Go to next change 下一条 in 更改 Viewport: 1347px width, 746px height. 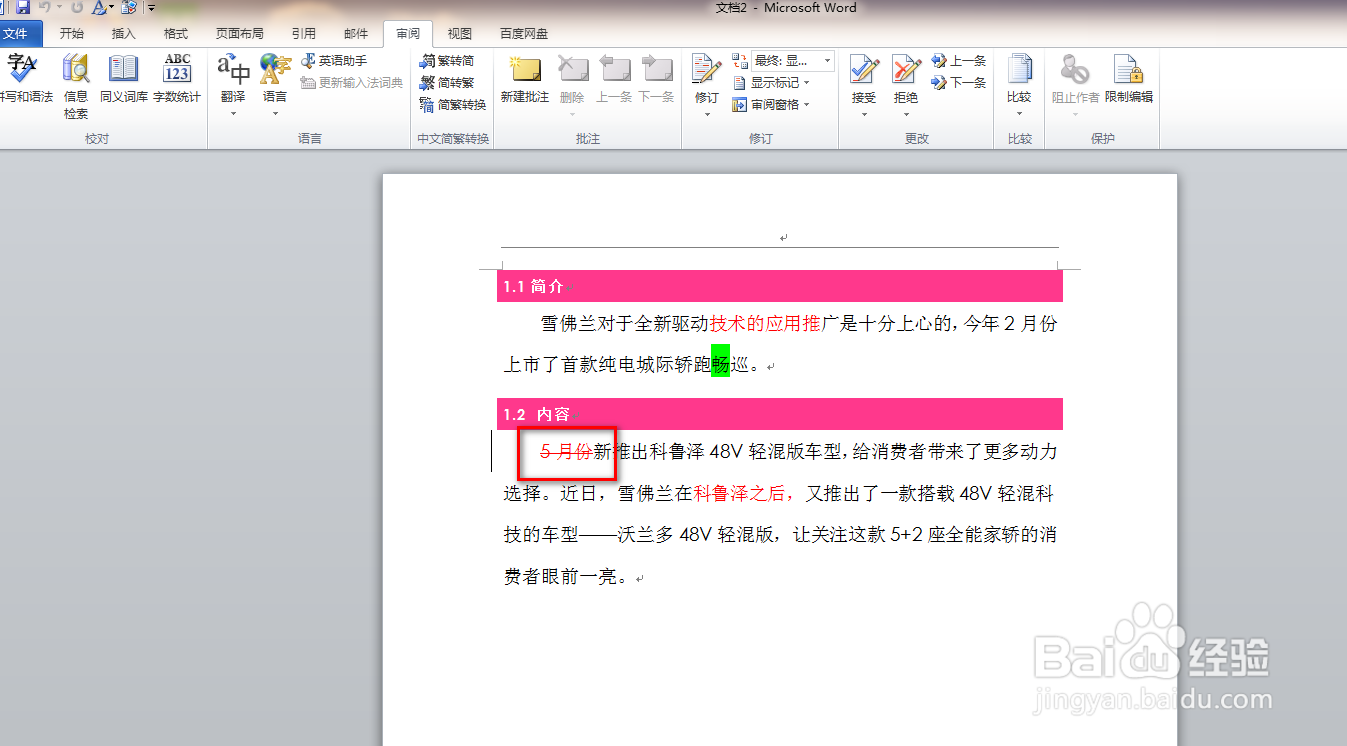pos(959,83)
